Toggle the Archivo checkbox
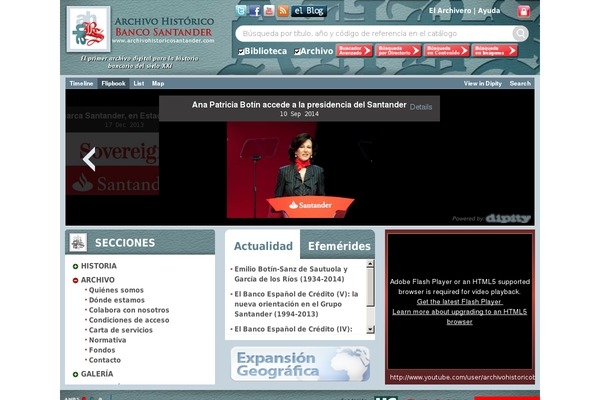 pyautogui.click(x=297, y=52)
